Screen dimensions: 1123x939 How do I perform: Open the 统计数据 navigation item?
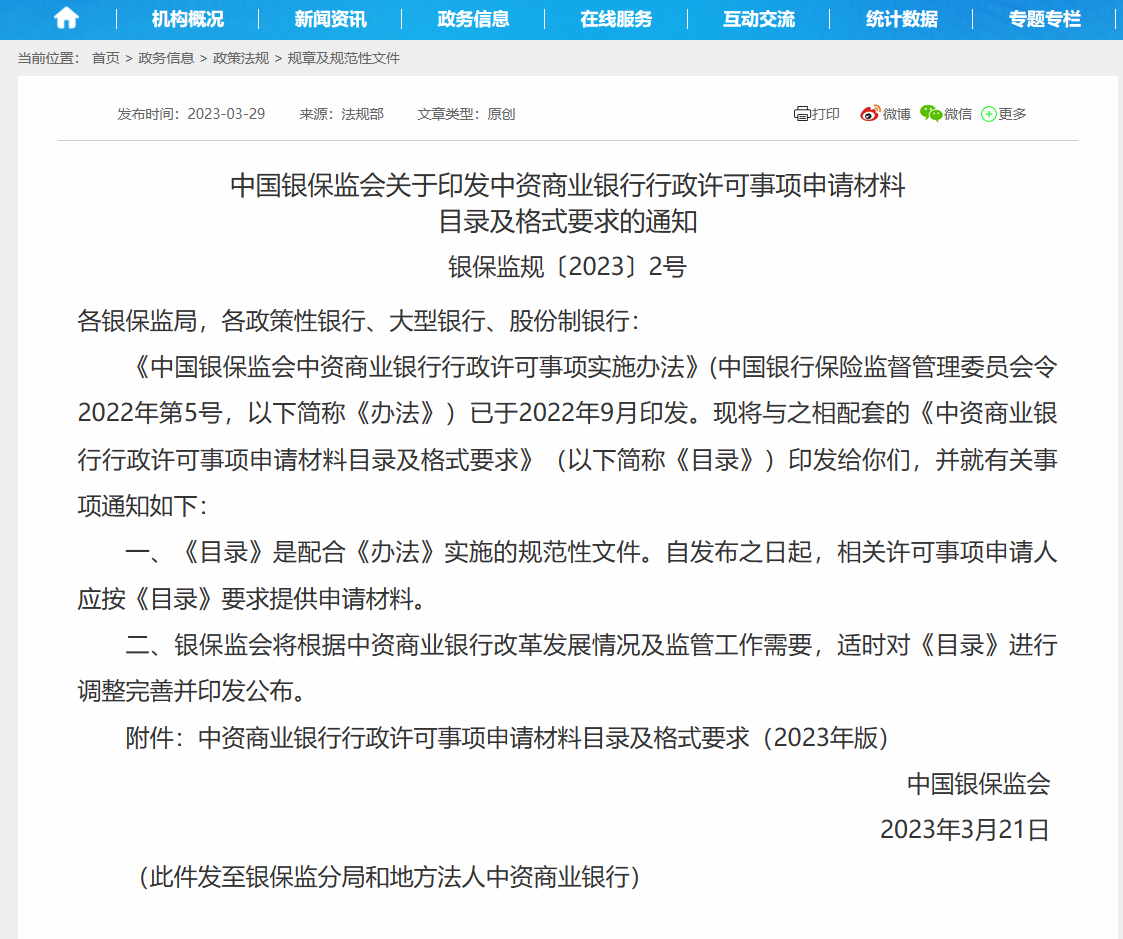point(901,19)
